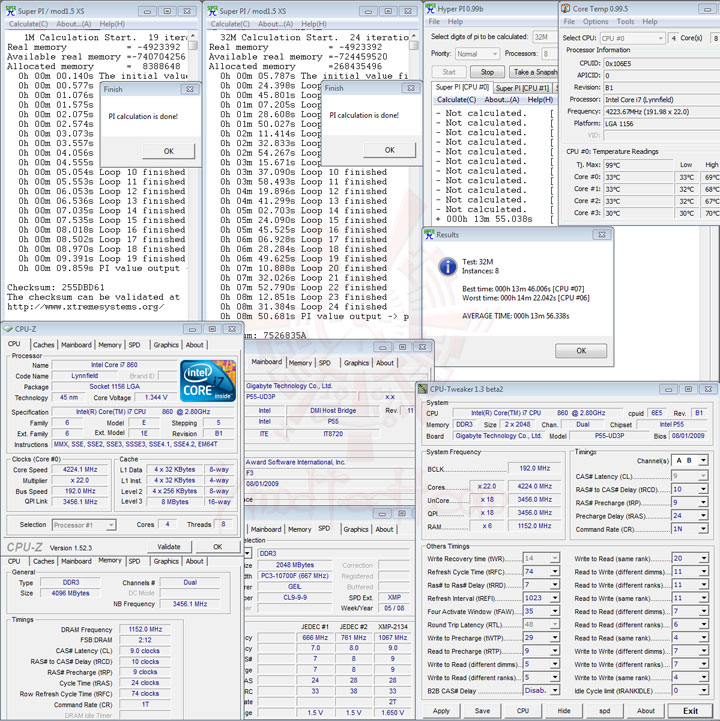Expand the Precharge Delay (tRAS) dropdown
This screenshot has width=720, height=721.
pos(703,516)
